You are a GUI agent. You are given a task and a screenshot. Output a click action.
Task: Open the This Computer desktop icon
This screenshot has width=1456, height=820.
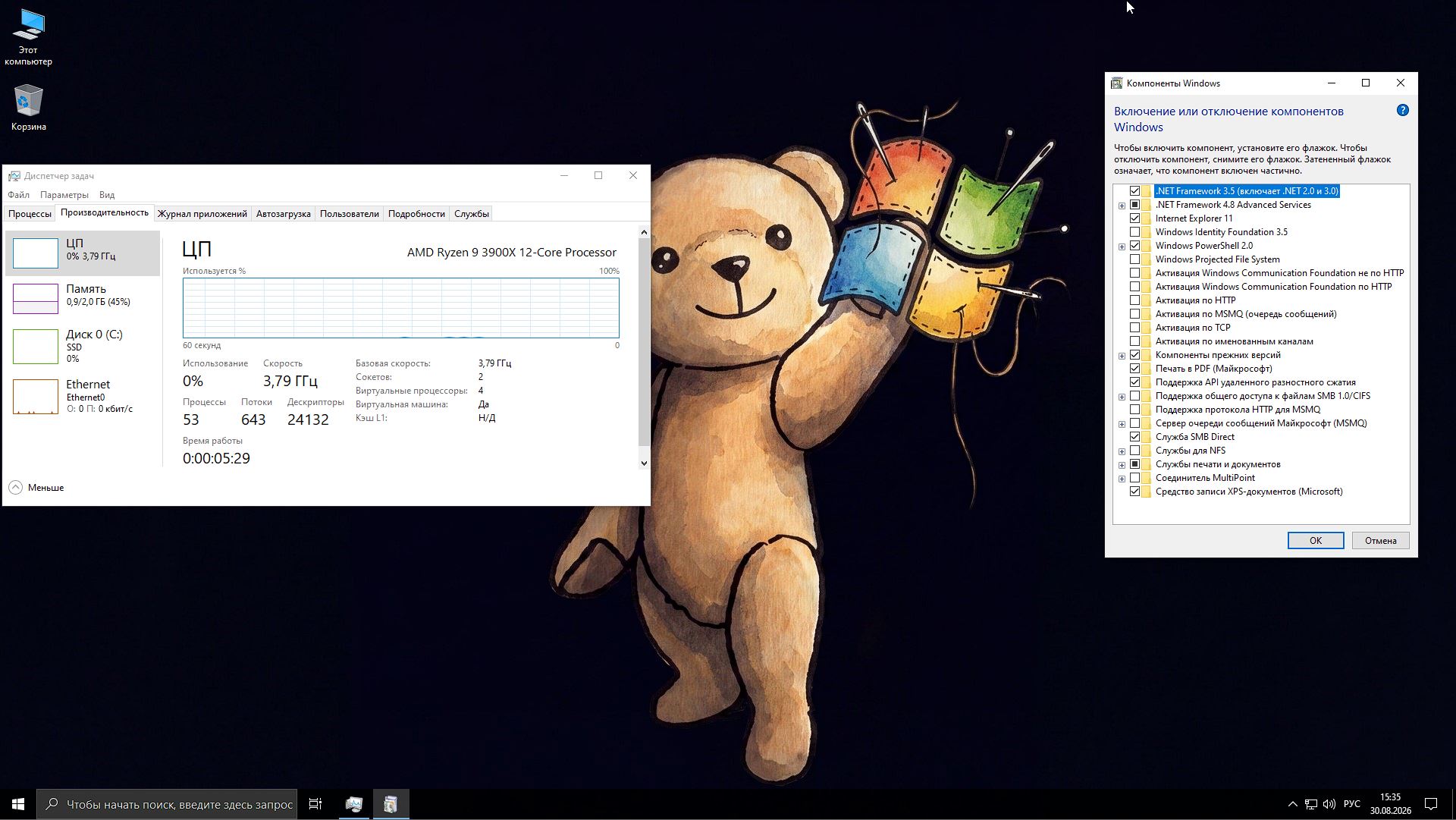pos(28,38)
